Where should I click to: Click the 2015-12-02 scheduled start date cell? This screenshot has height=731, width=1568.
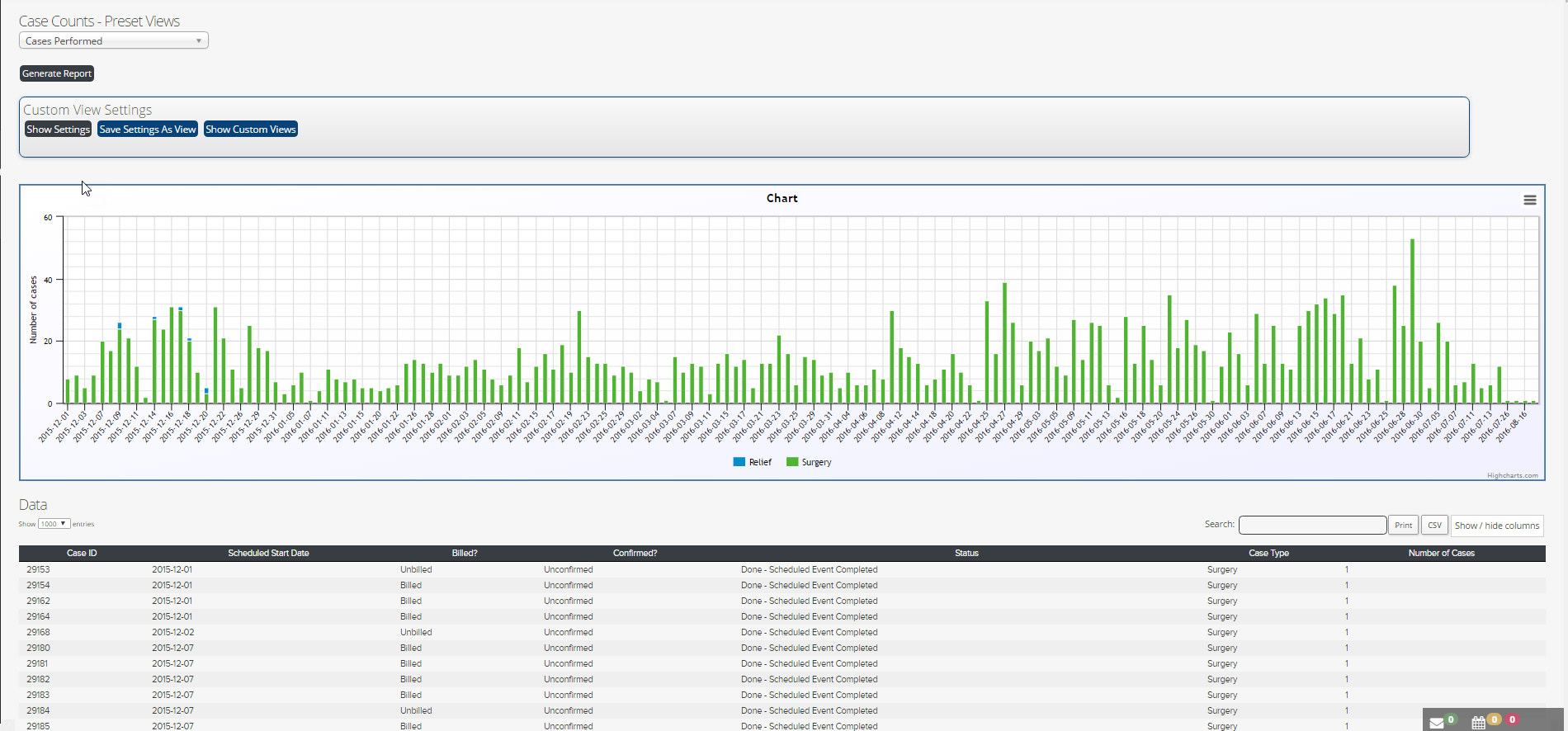(x=172, y=632)
